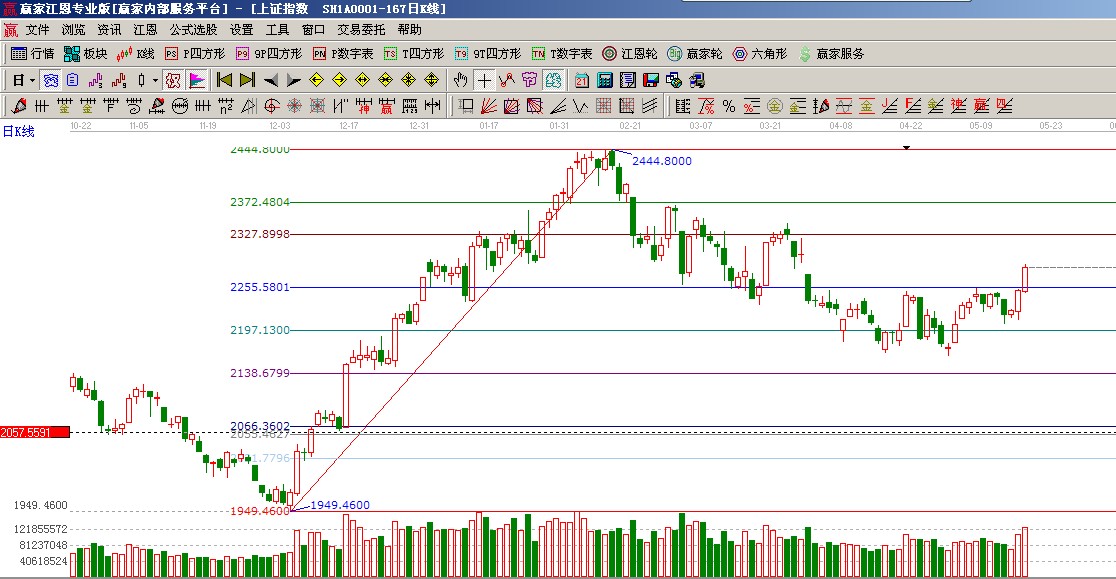The width and height of the screenshot is (1116, 579).
Task: Toggle the crosshair cursor button
Action: (483, 80)
